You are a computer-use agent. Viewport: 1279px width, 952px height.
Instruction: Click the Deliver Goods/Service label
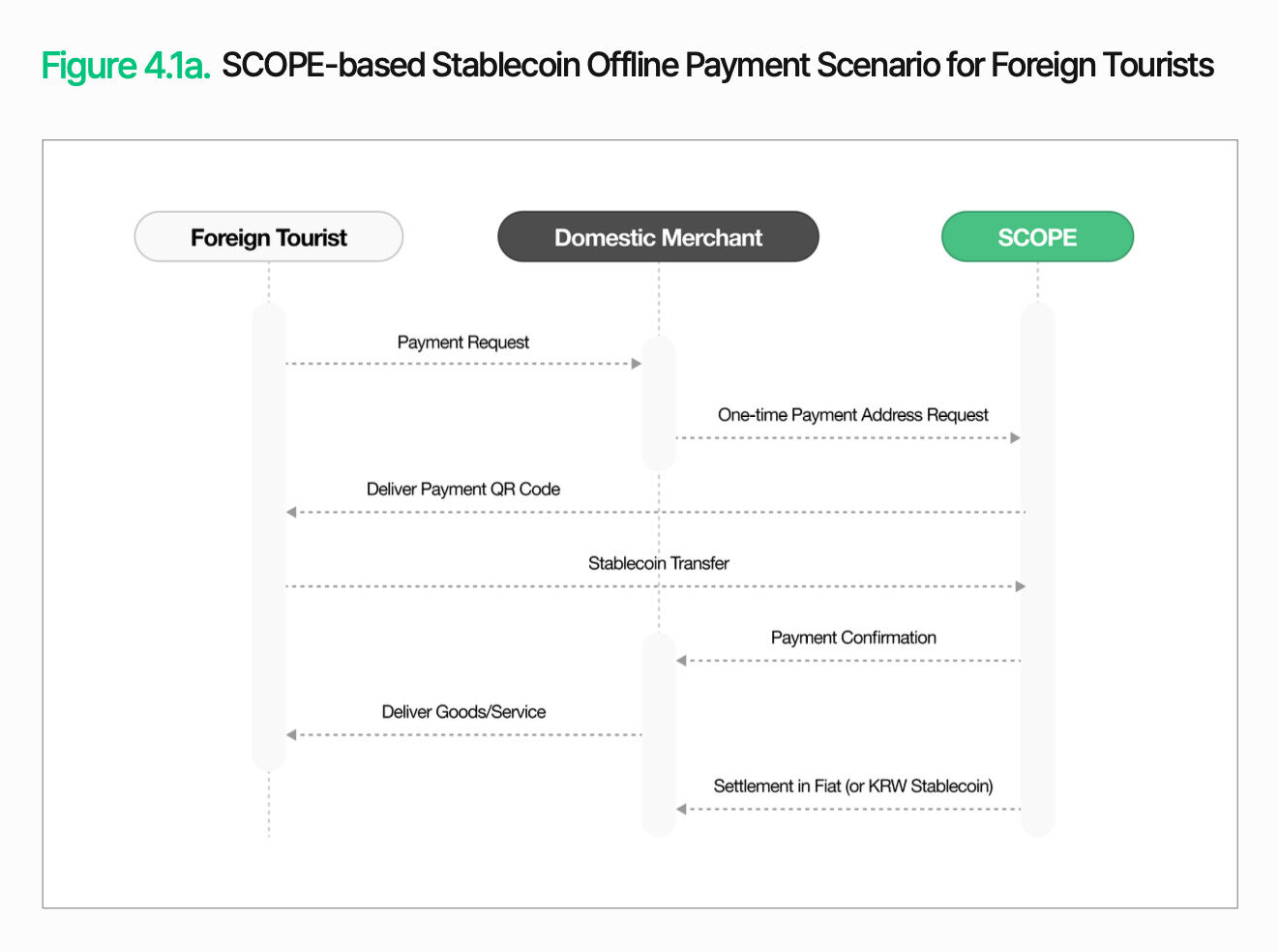[x=462, y=712]
